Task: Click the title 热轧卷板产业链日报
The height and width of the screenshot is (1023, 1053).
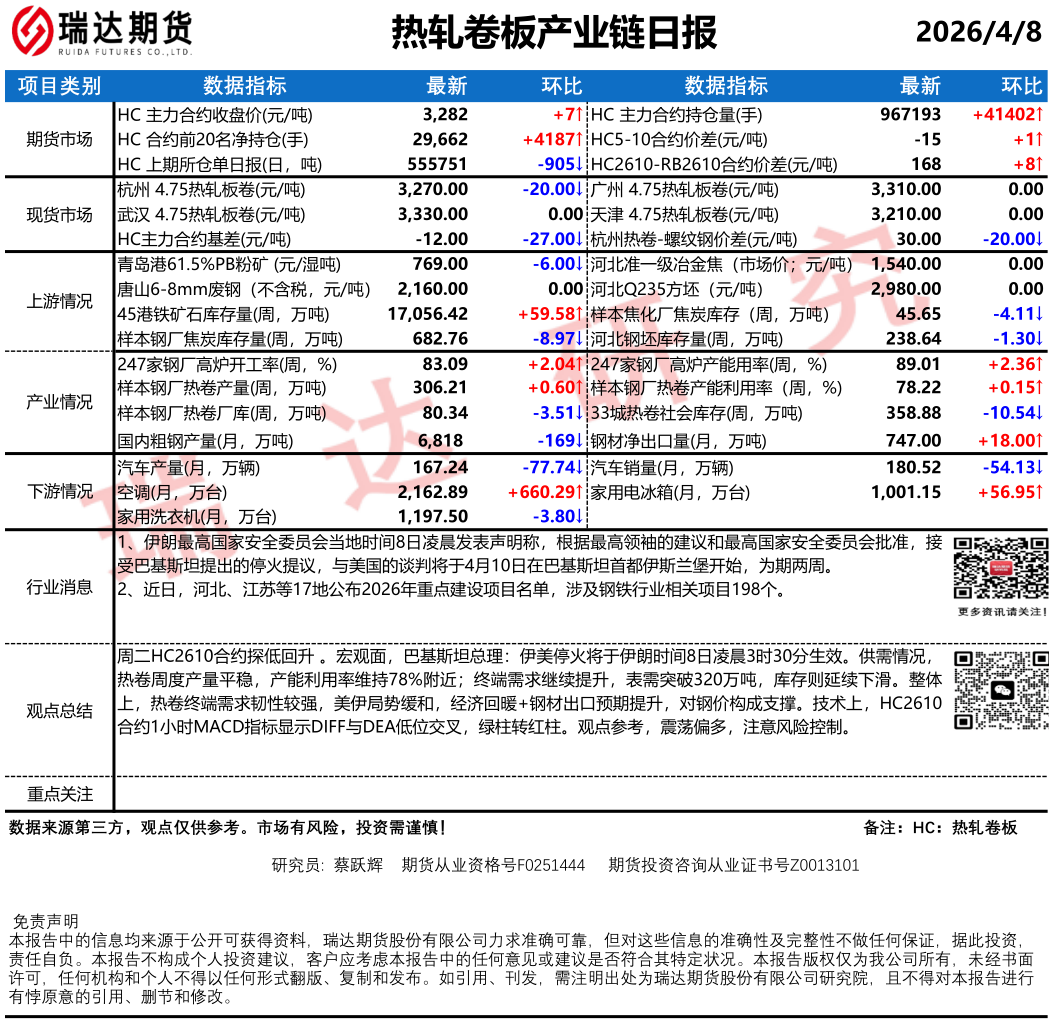Action: [x=553, y=33]
